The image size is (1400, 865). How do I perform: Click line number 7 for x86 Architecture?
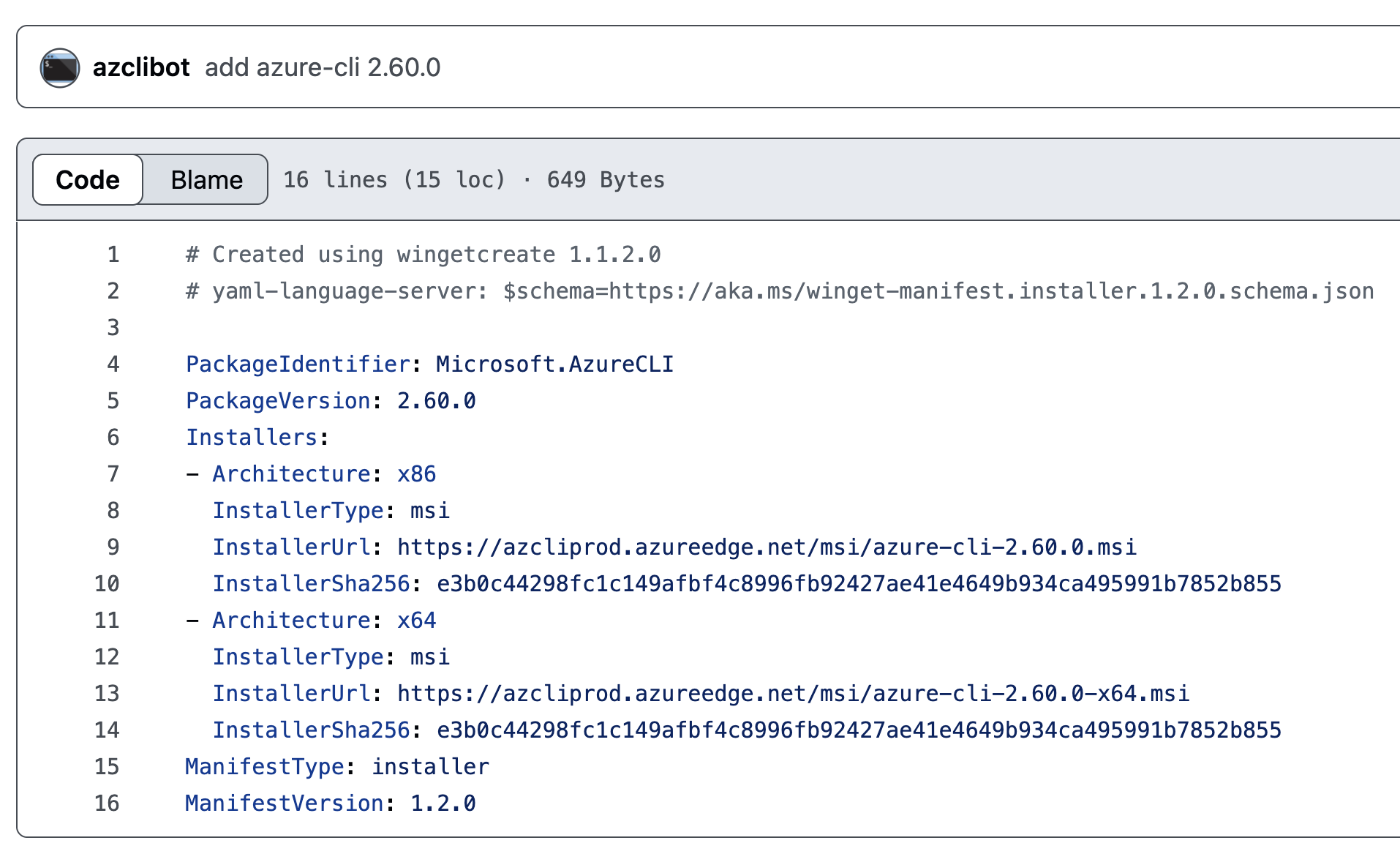pos(113,474)
